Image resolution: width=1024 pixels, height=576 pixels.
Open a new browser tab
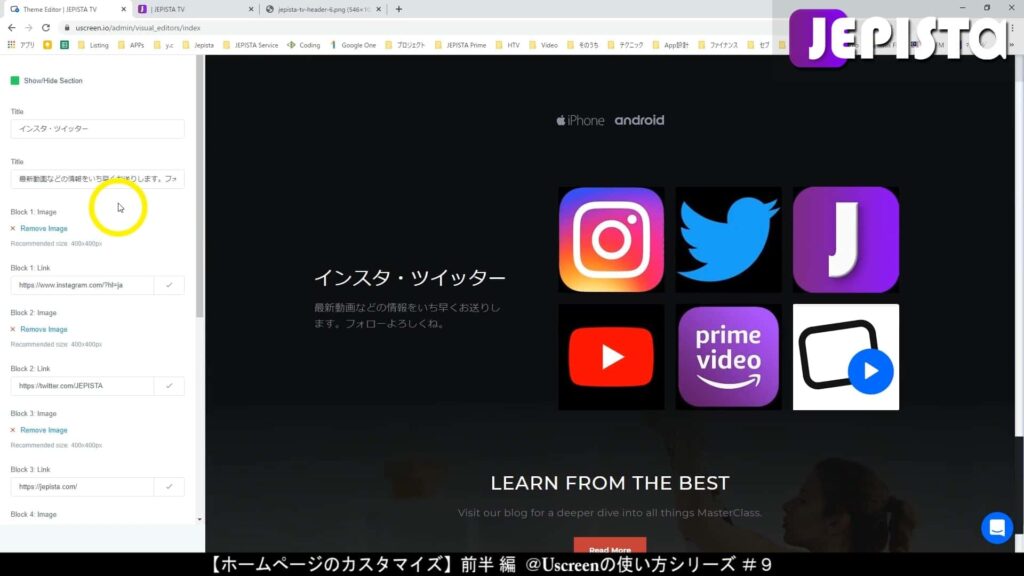click(398, 9)
